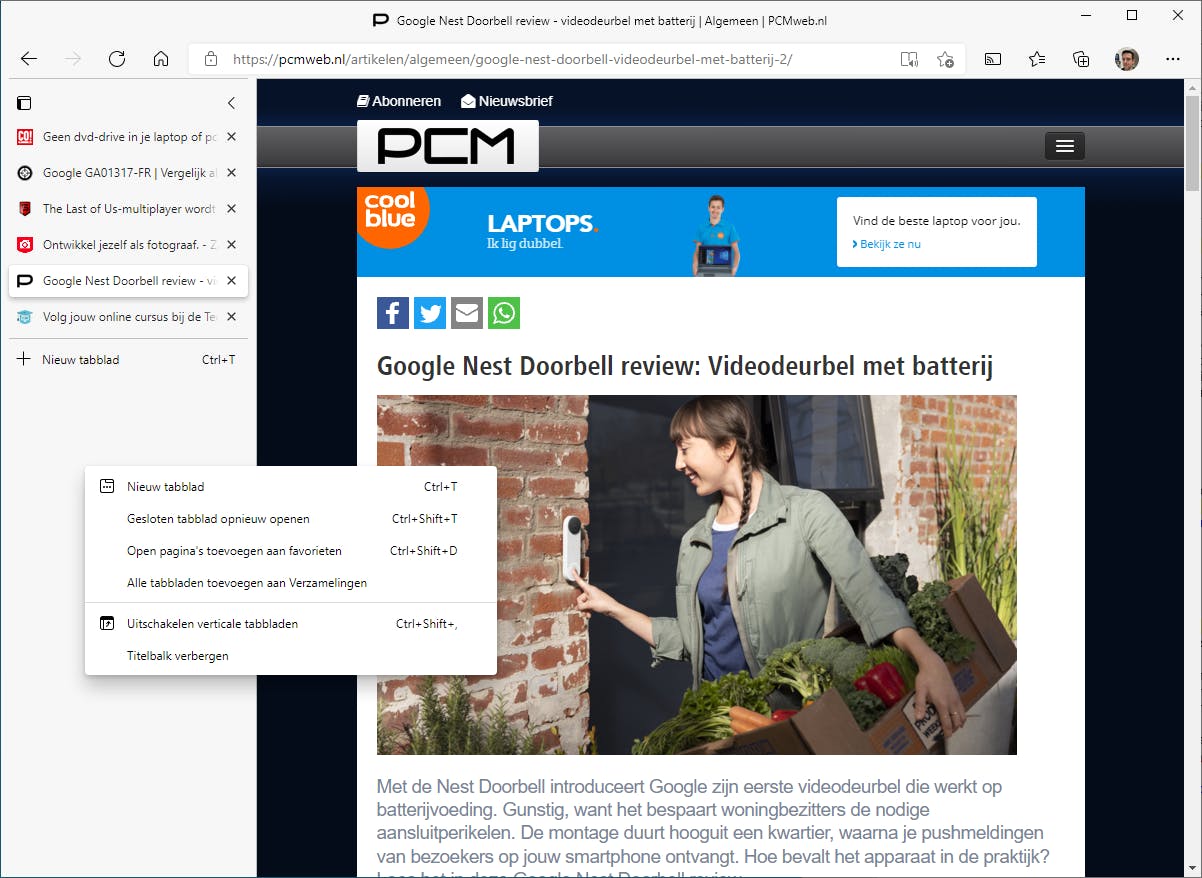Click the Google Nest Doorbell review headline
Image resolution: width=1202 pixels, height=878 pixels.
(685, 366)
